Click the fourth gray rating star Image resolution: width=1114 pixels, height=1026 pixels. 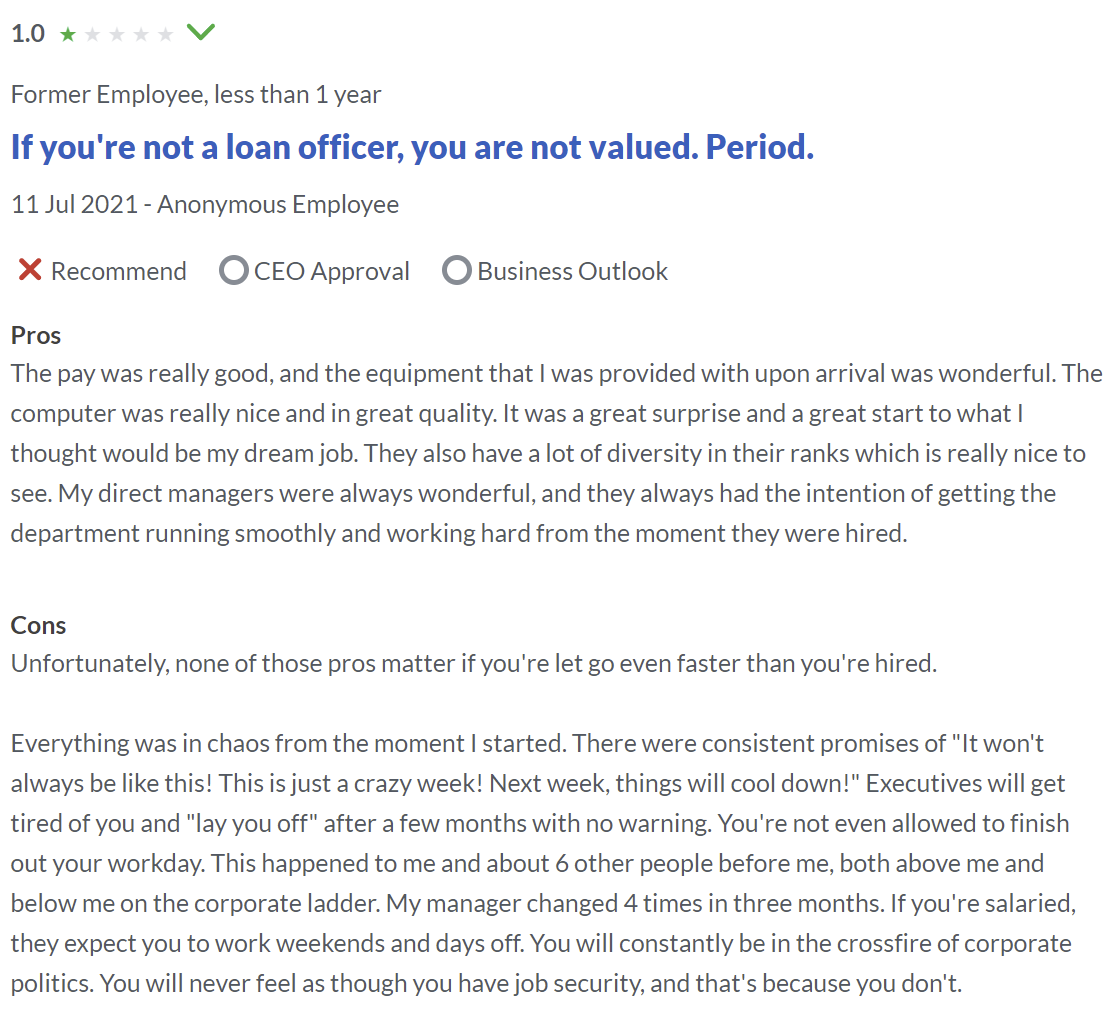[x=141, y=34]
